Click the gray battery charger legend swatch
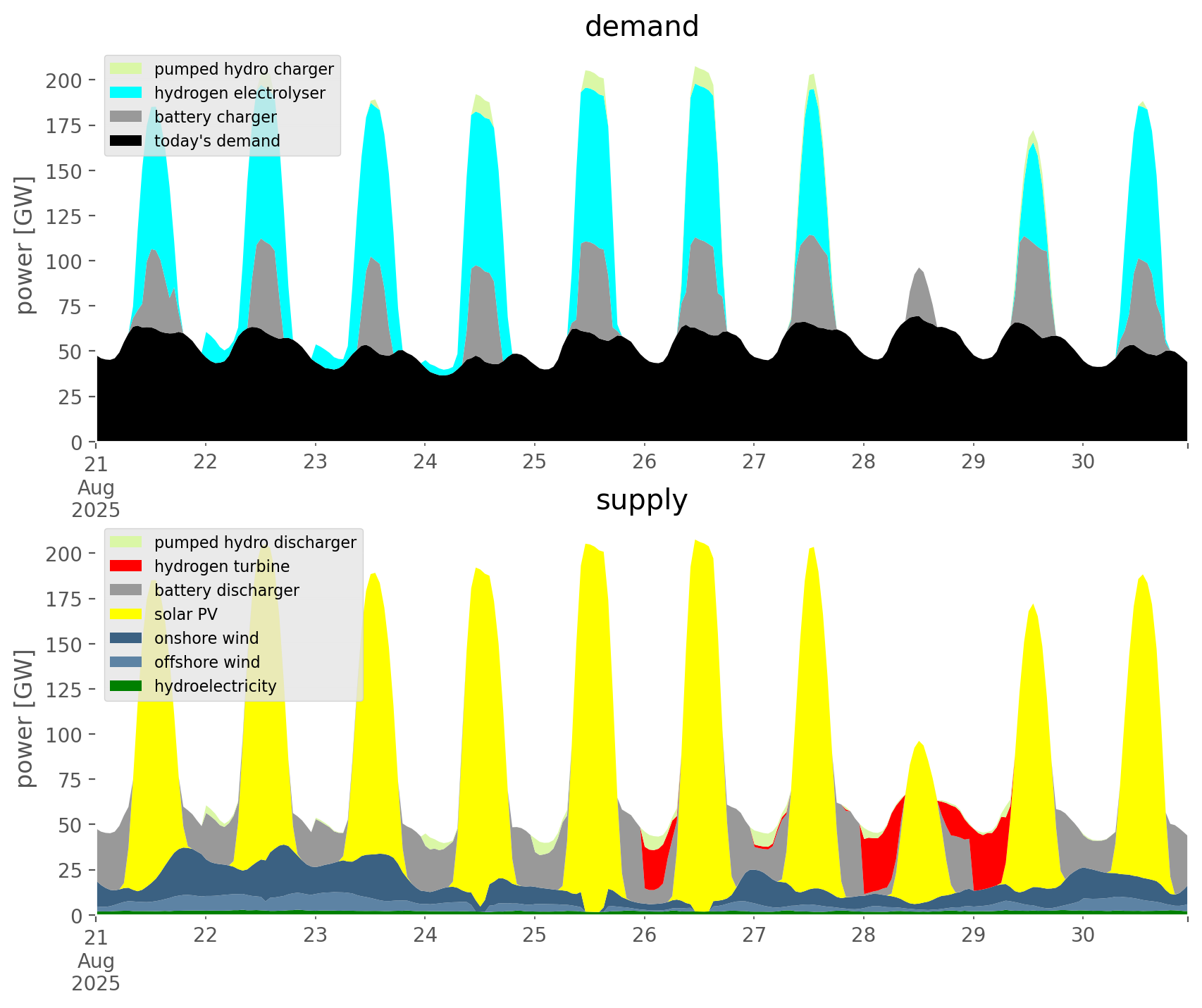This screenshot has width=1202, height=1008. point(127,117)
